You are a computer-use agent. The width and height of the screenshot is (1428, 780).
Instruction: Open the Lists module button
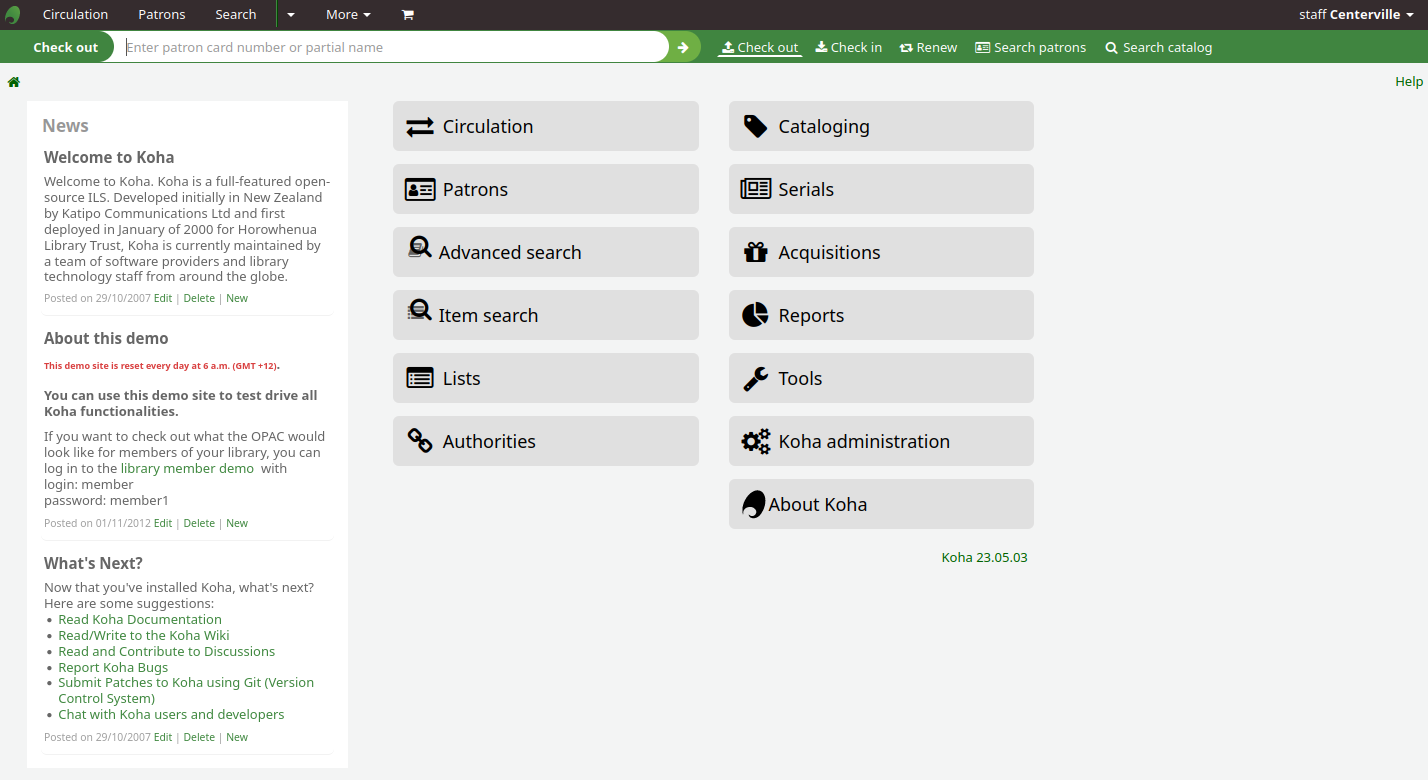[x=546, y=378]
